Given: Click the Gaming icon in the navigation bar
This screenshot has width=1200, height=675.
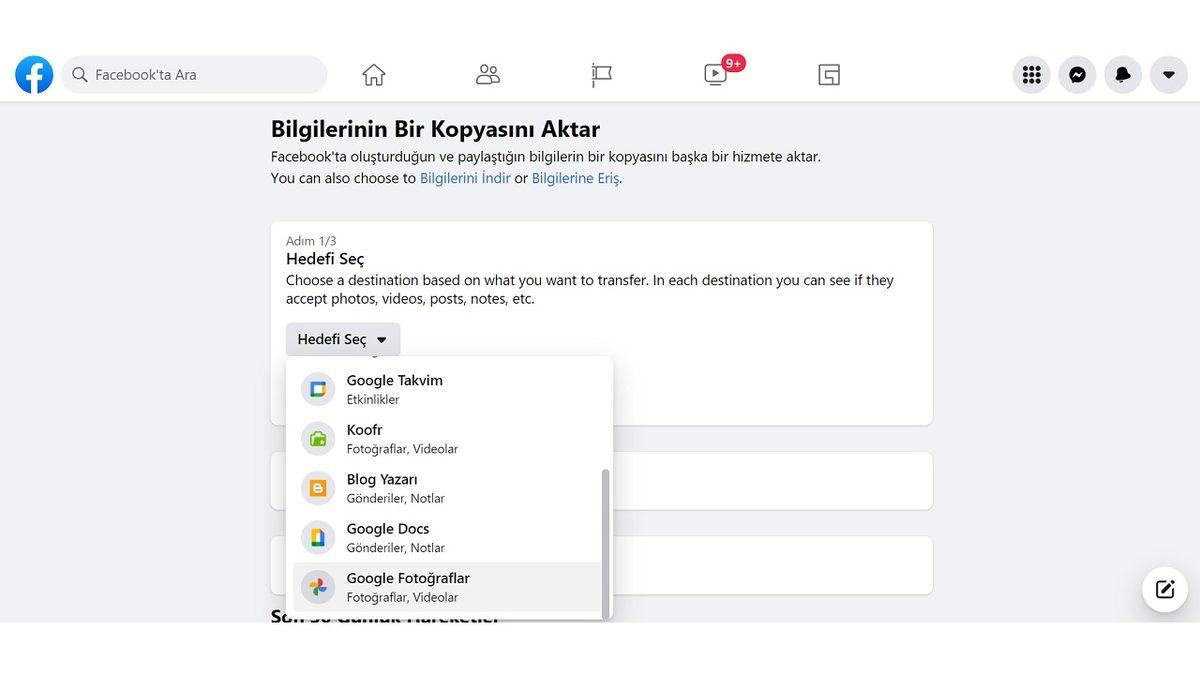Looking at the screenshot, I should pos(828,74).
